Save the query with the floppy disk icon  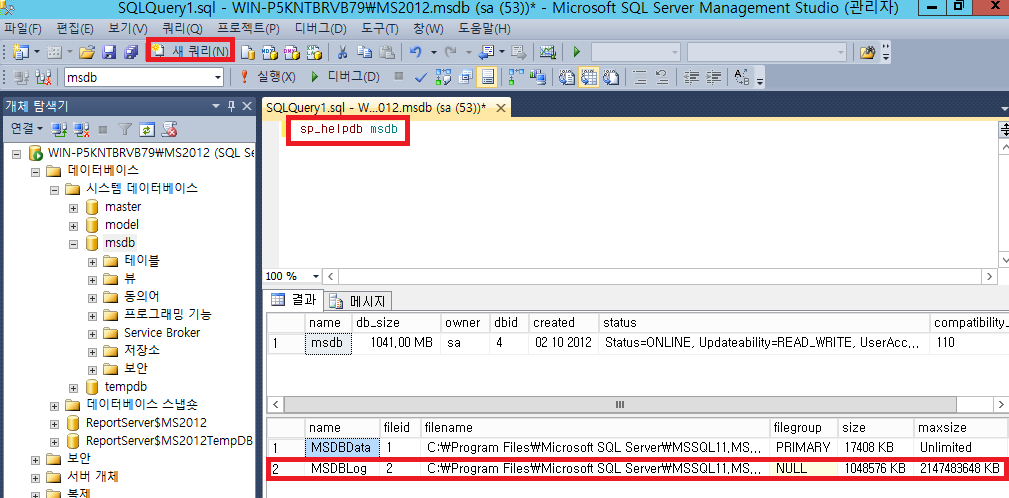tap(109, 51)
